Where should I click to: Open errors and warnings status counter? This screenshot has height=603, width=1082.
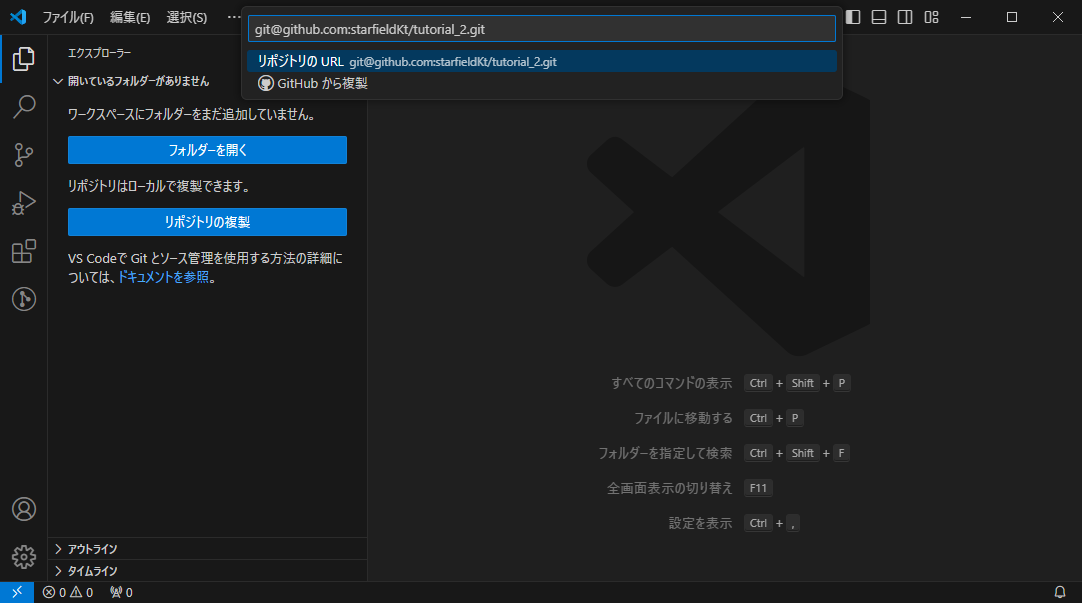pos(68,592)
